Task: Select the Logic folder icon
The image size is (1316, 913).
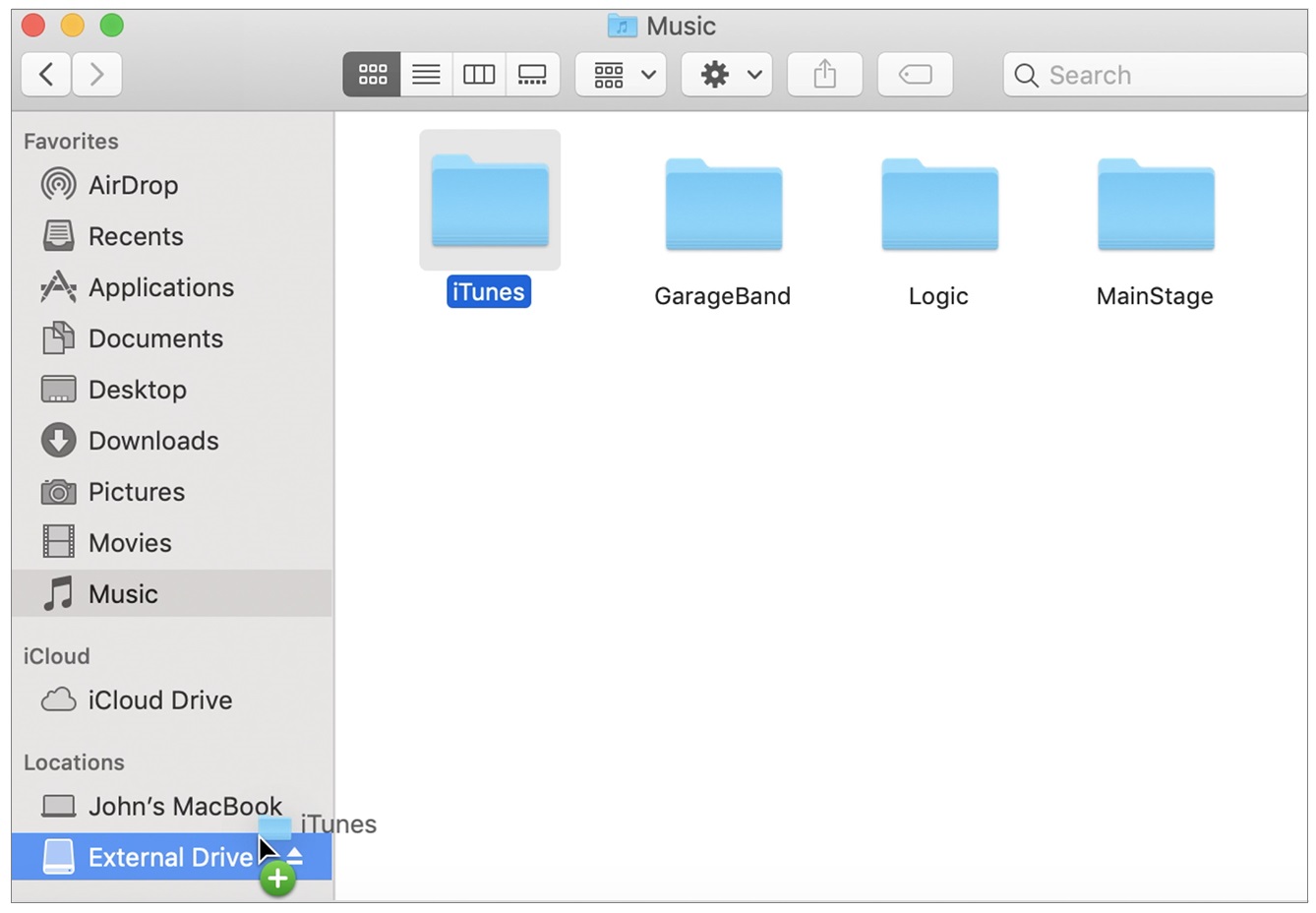Action: pos(939,204)
